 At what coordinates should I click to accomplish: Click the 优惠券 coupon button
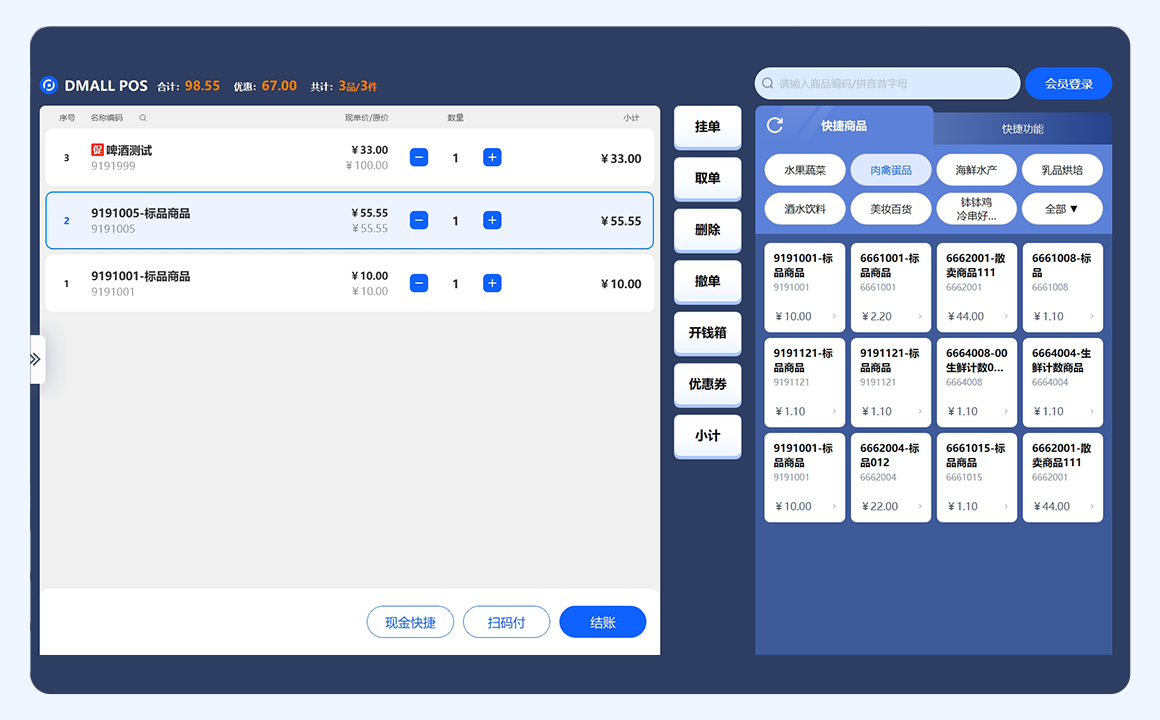707,384
